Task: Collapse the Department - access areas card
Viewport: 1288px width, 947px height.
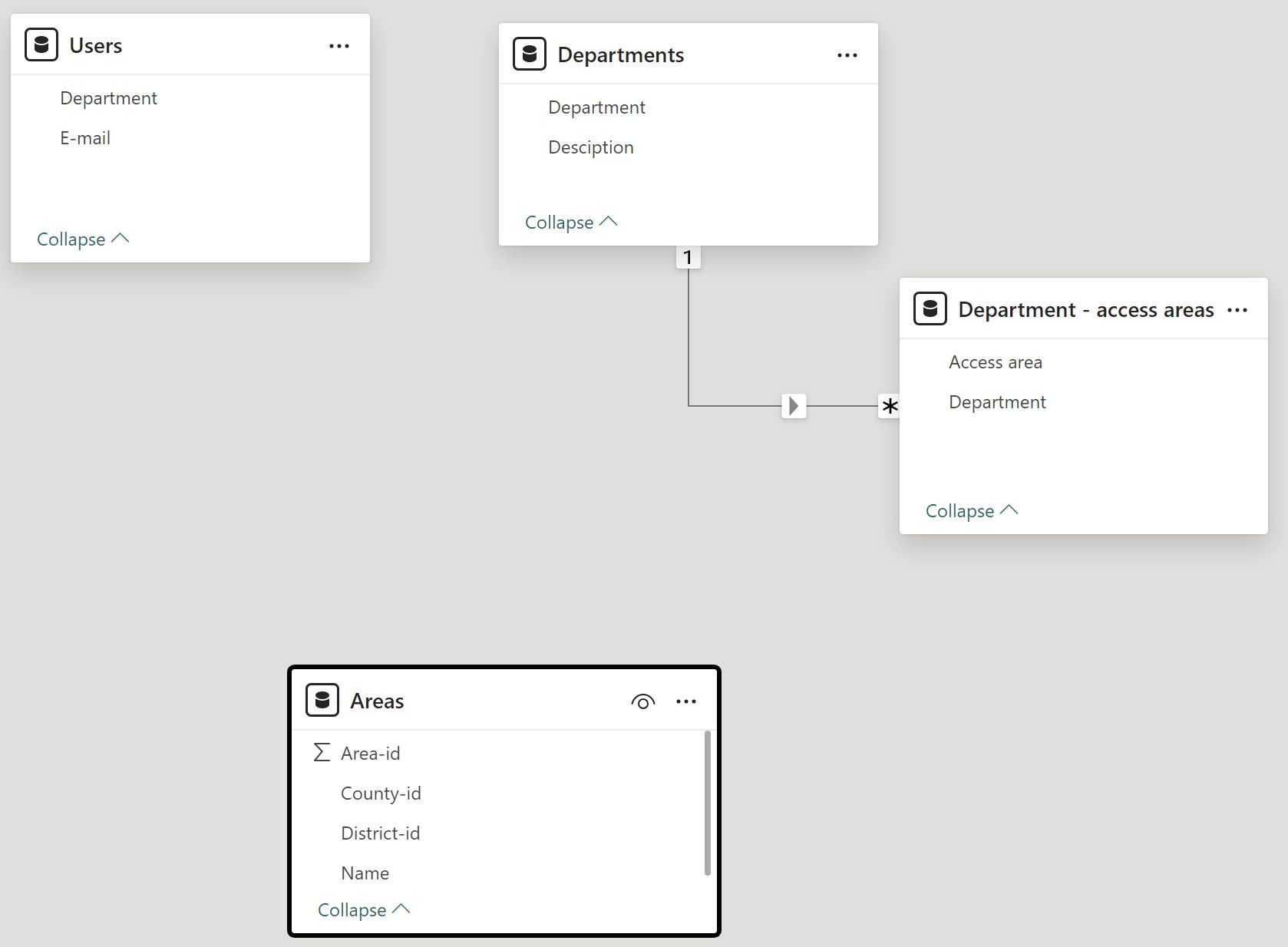Action: coord(972,510)
